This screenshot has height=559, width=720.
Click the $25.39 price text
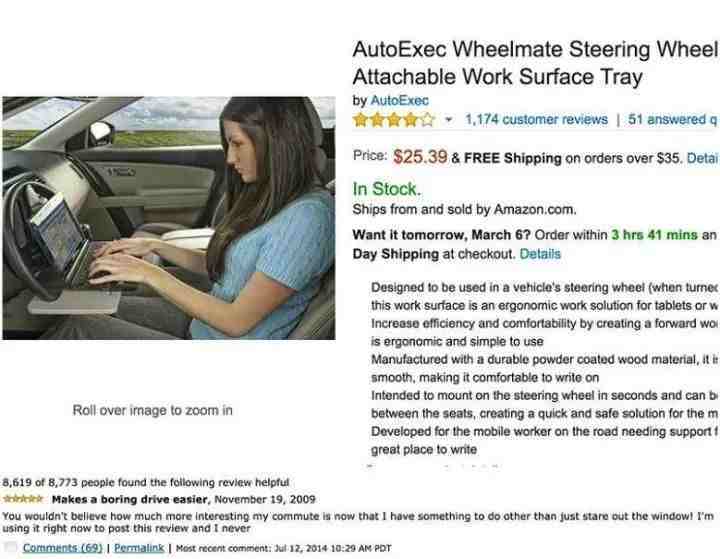tap(420, 157)
